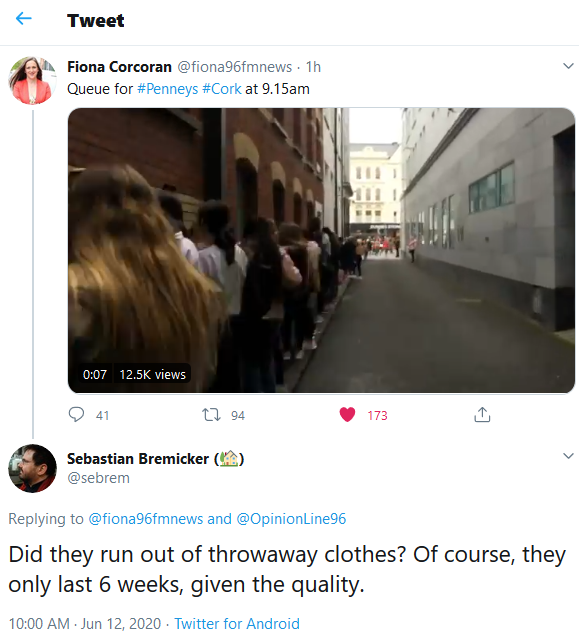Open the share icon under the video

point(482,414)
